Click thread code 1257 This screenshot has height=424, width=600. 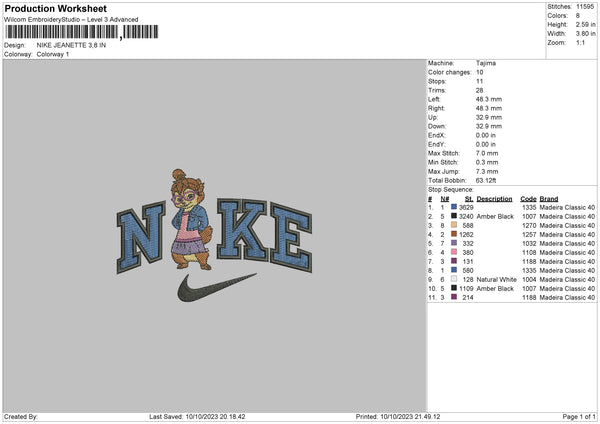529,235
